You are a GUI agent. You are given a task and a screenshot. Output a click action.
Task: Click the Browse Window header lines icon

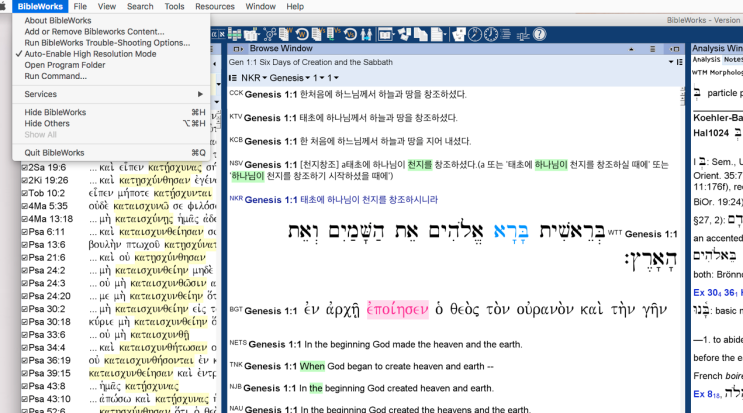[x=652, y=49]
